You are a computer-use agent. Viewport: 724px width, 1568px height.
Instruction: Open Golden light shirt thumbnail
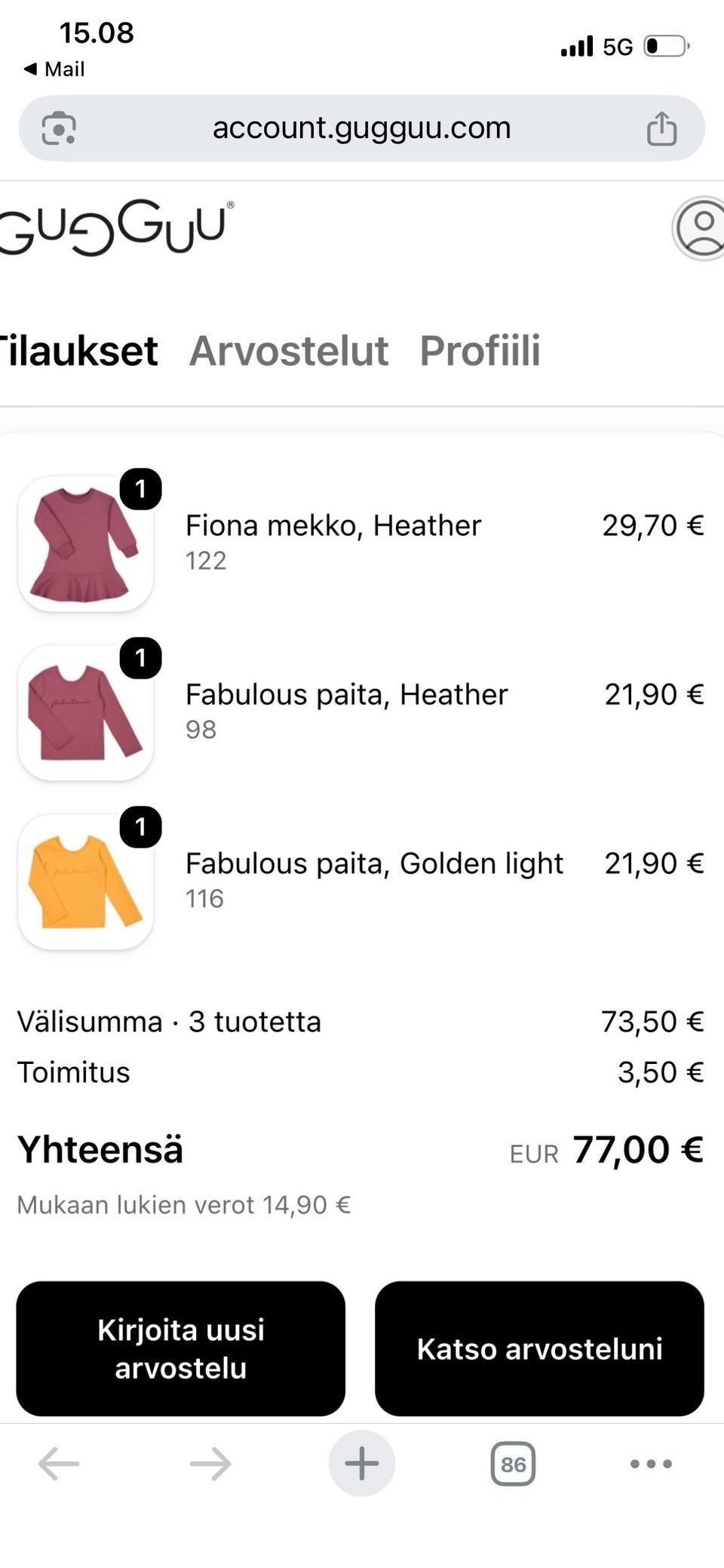(x=86, y=881)
